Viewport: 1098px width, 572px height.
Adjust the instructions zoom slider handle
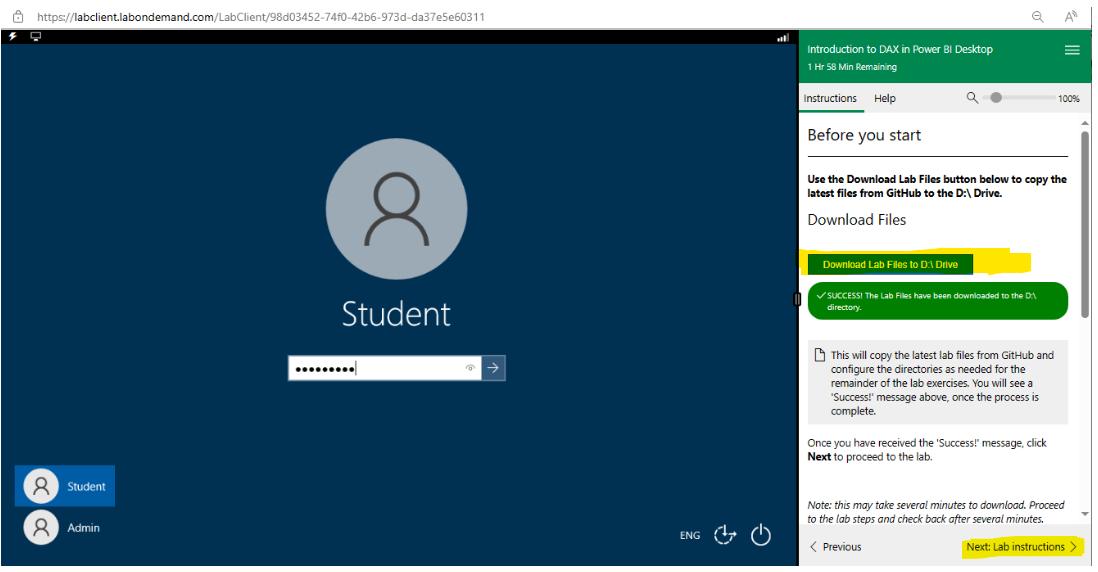[996, 98]
